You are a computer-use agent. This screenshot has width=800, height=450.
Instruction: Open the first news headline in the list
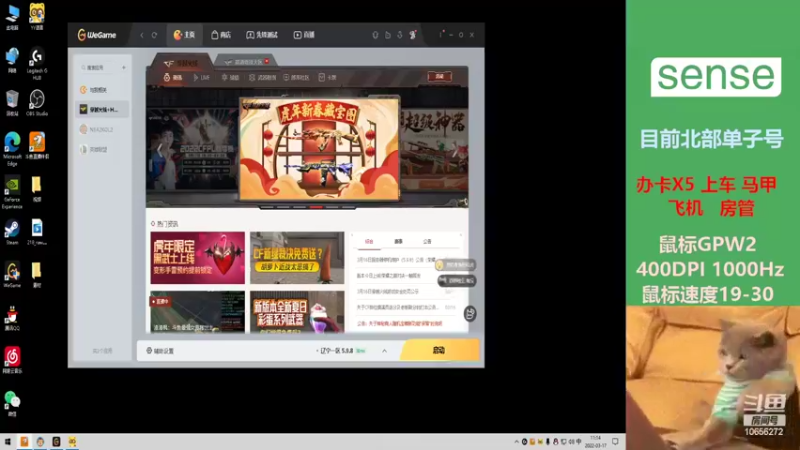pyautogui.click(x=396, y=260)
